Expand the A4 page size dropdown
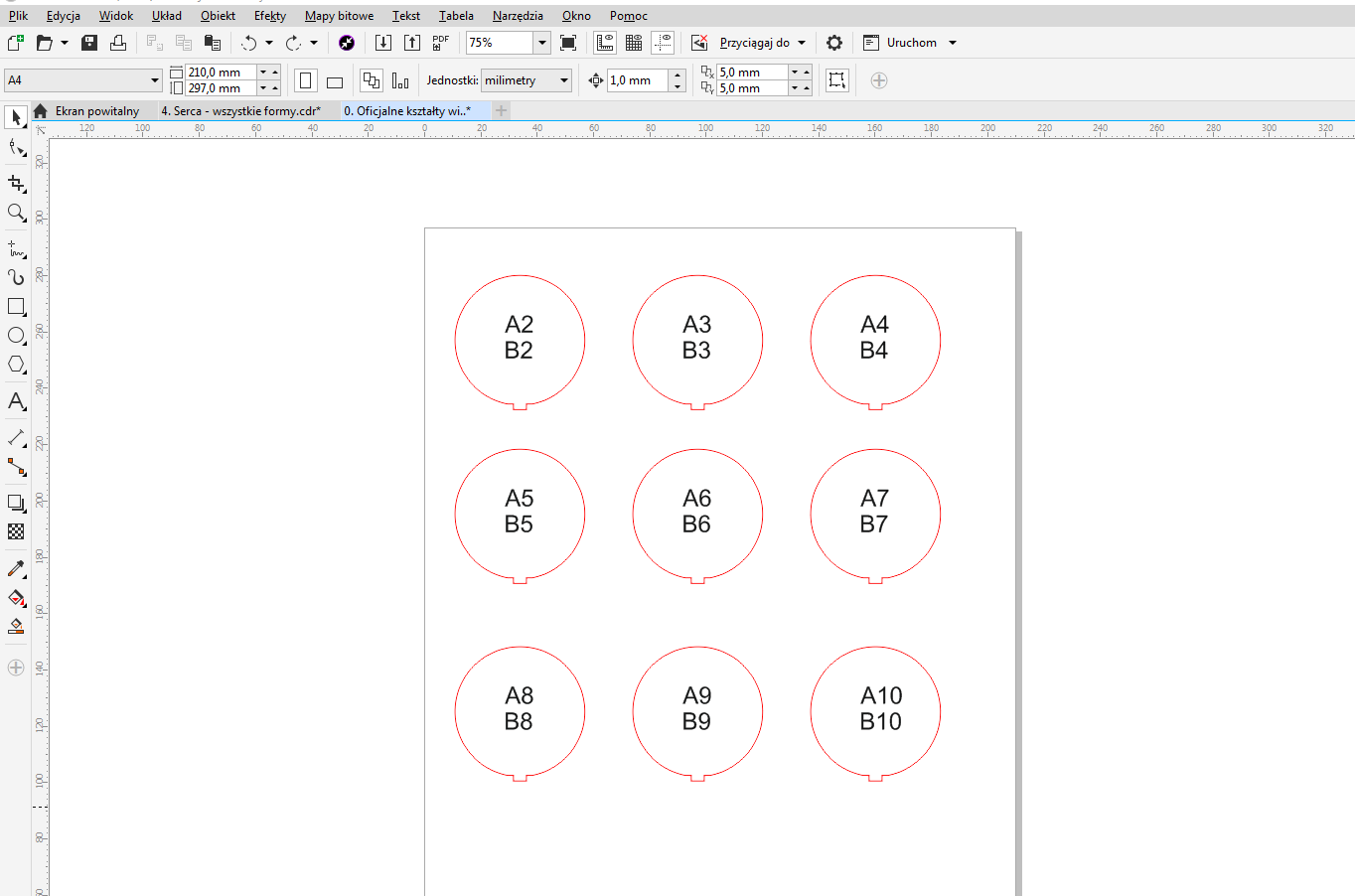 154,80
